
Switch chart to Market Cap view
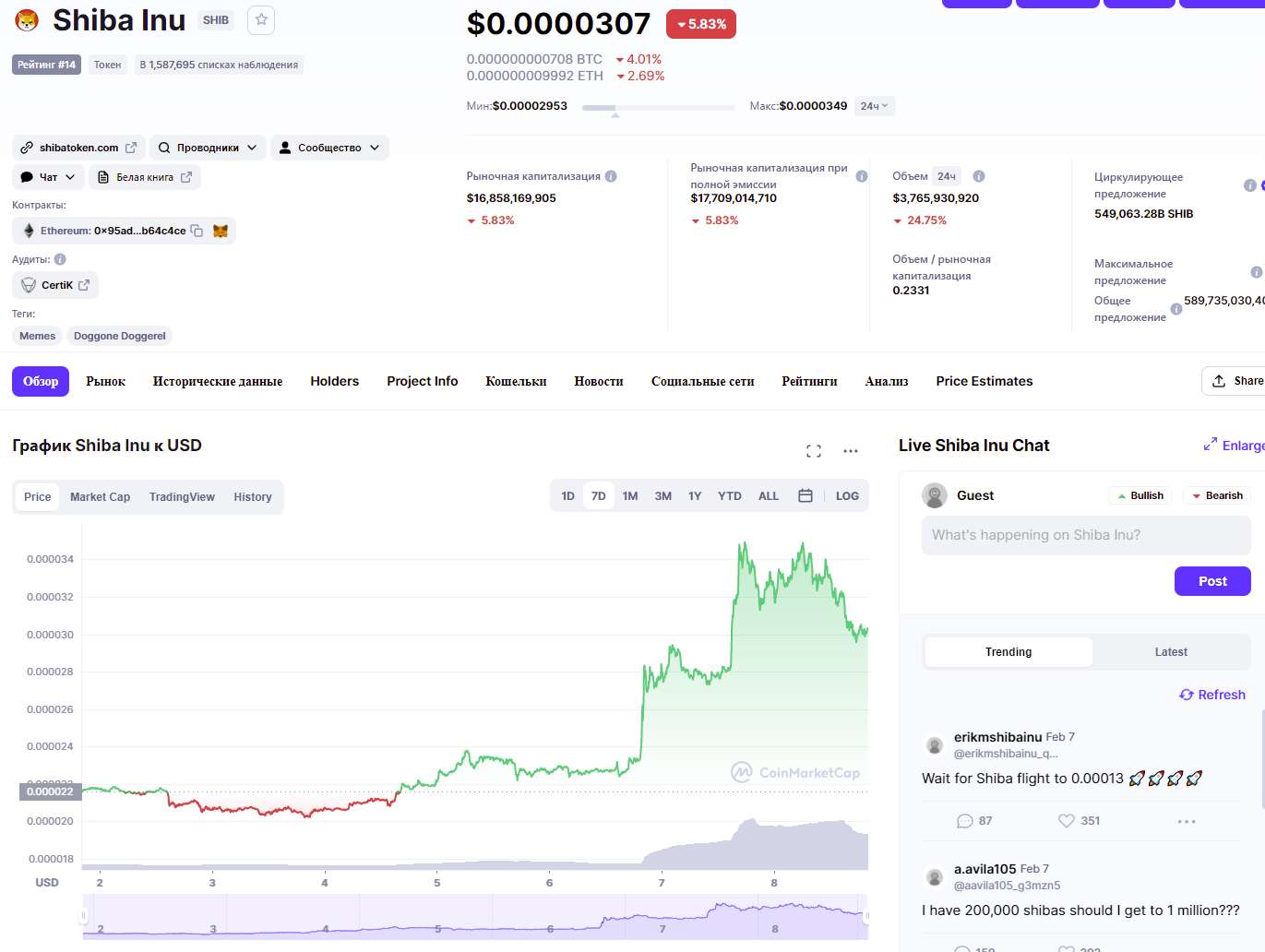click(x=100, y=497)
